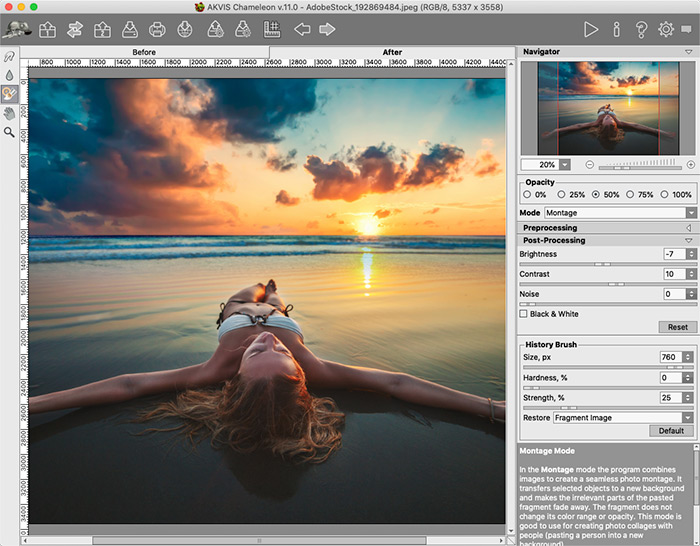The height and width of the screenshot is (546, 700).
Task: Open the Mode dropdown showing Montage
Action: (x=620, y=213)
